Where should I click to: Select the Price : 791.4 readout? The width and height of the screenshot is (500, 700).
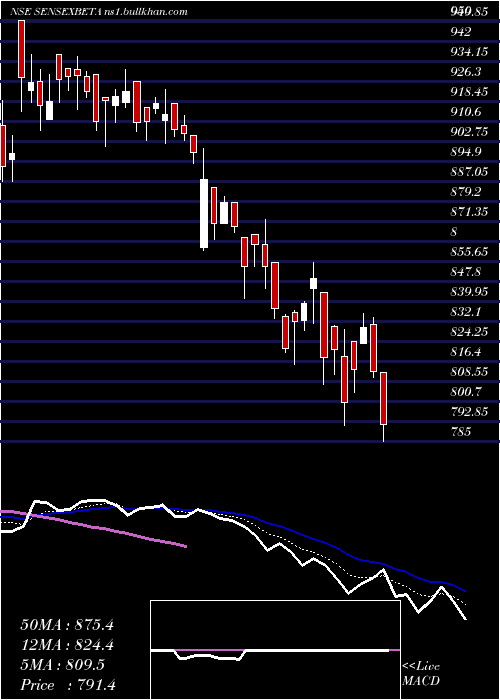coord(68,685)
